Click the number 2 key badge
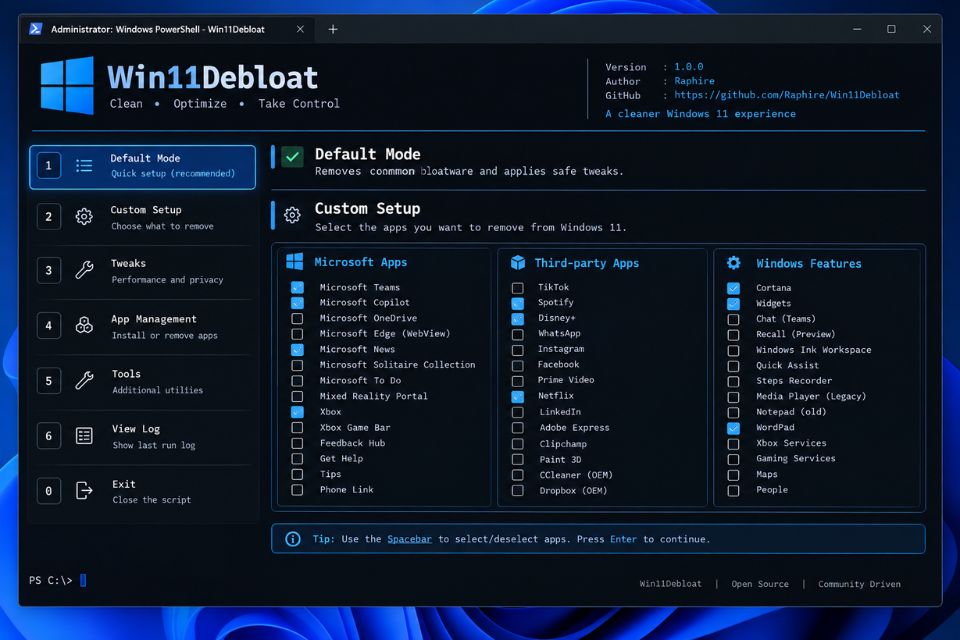This screenshot has width=960, height=640. [48, 217]
